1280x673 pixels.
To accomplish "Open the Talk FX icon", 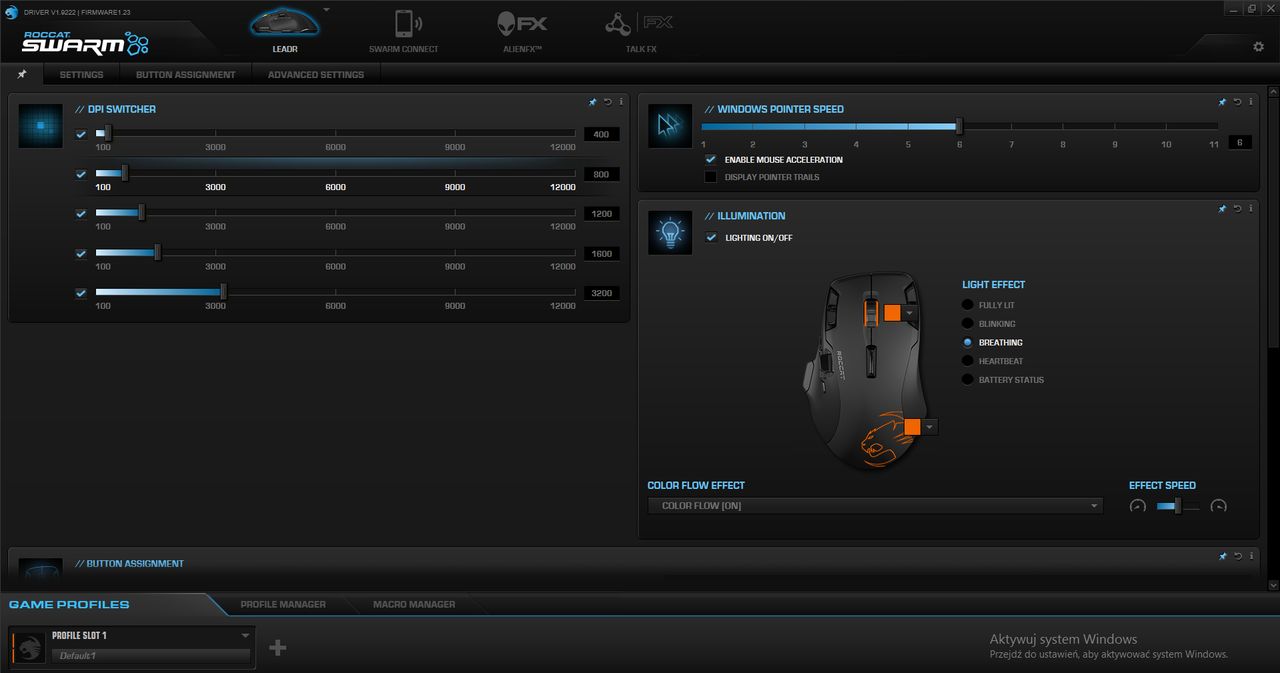I will [640, 24].
